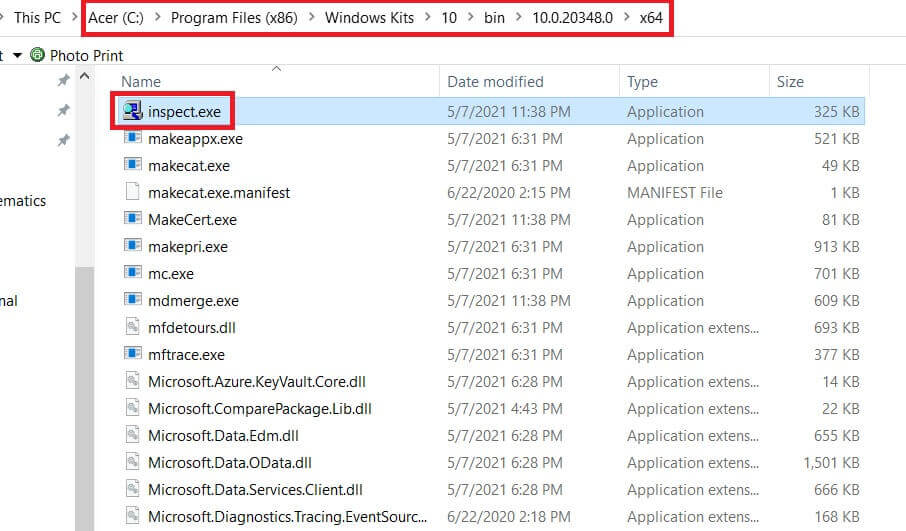Click the Microsoft.Data.OData.dll file icon
The height and width of the screenshot is (531, 906).
pyautogui.click(x=132, y=461)
